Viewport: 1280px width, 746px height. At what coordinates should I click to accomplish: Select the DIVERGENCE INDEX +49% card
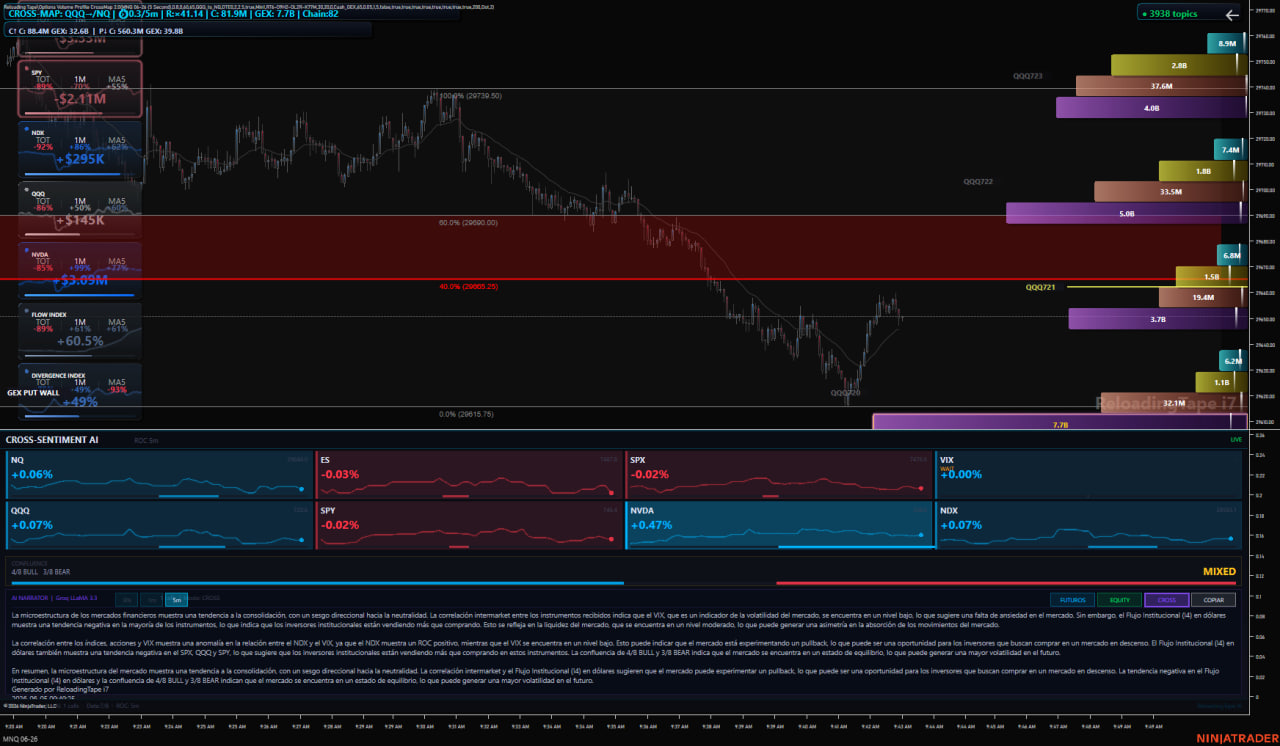pyautogui.click(x=80, y=392)
